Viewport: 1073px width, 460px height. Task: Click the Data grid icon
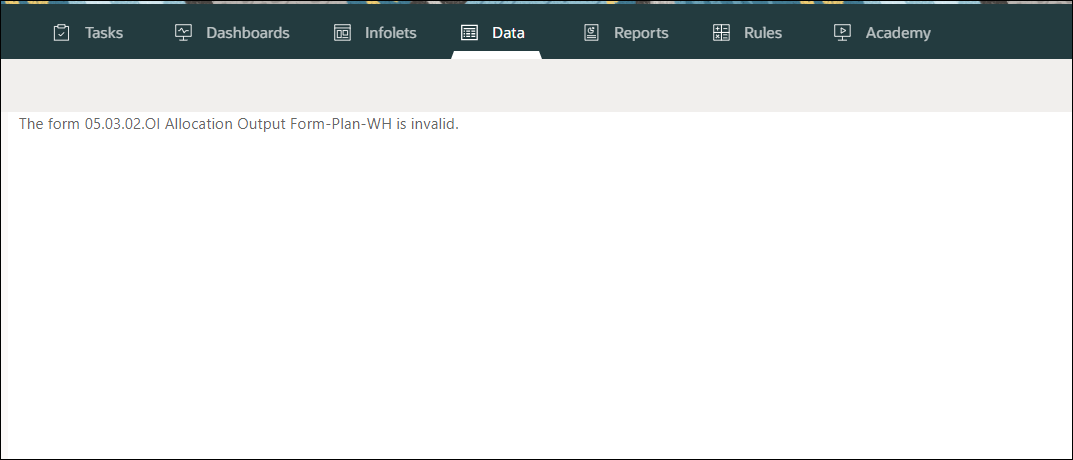pos(469,33)
